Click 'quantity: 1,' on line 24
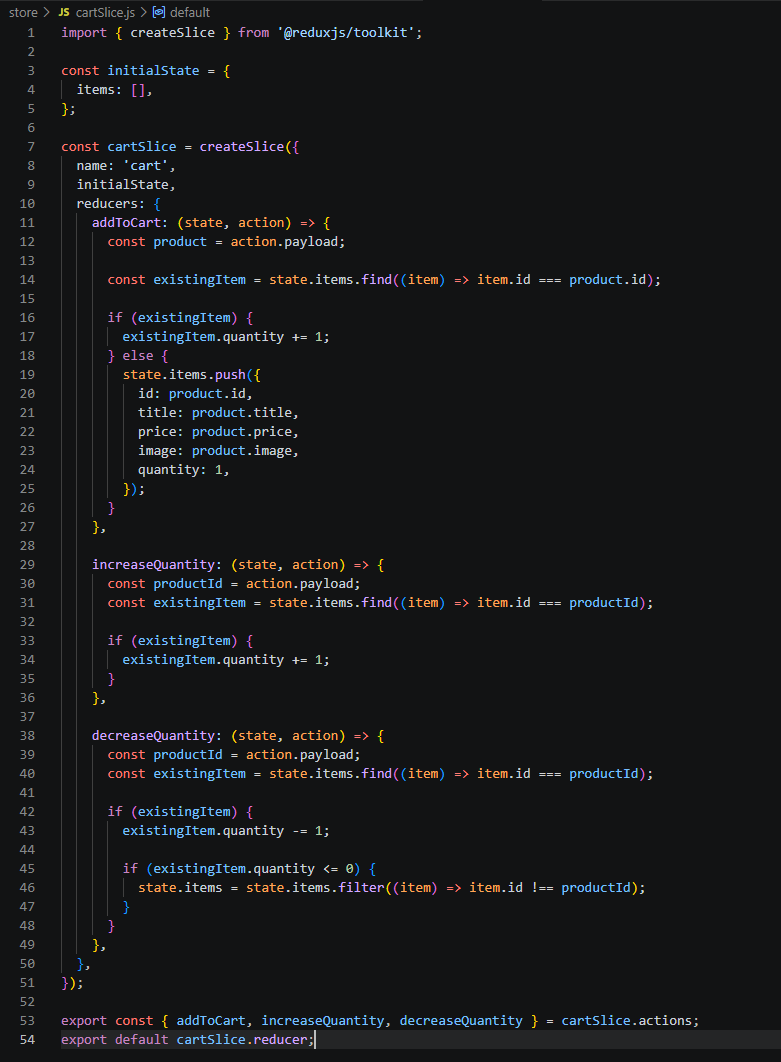This screenshot has width=781, height=1062. point(184,469)
